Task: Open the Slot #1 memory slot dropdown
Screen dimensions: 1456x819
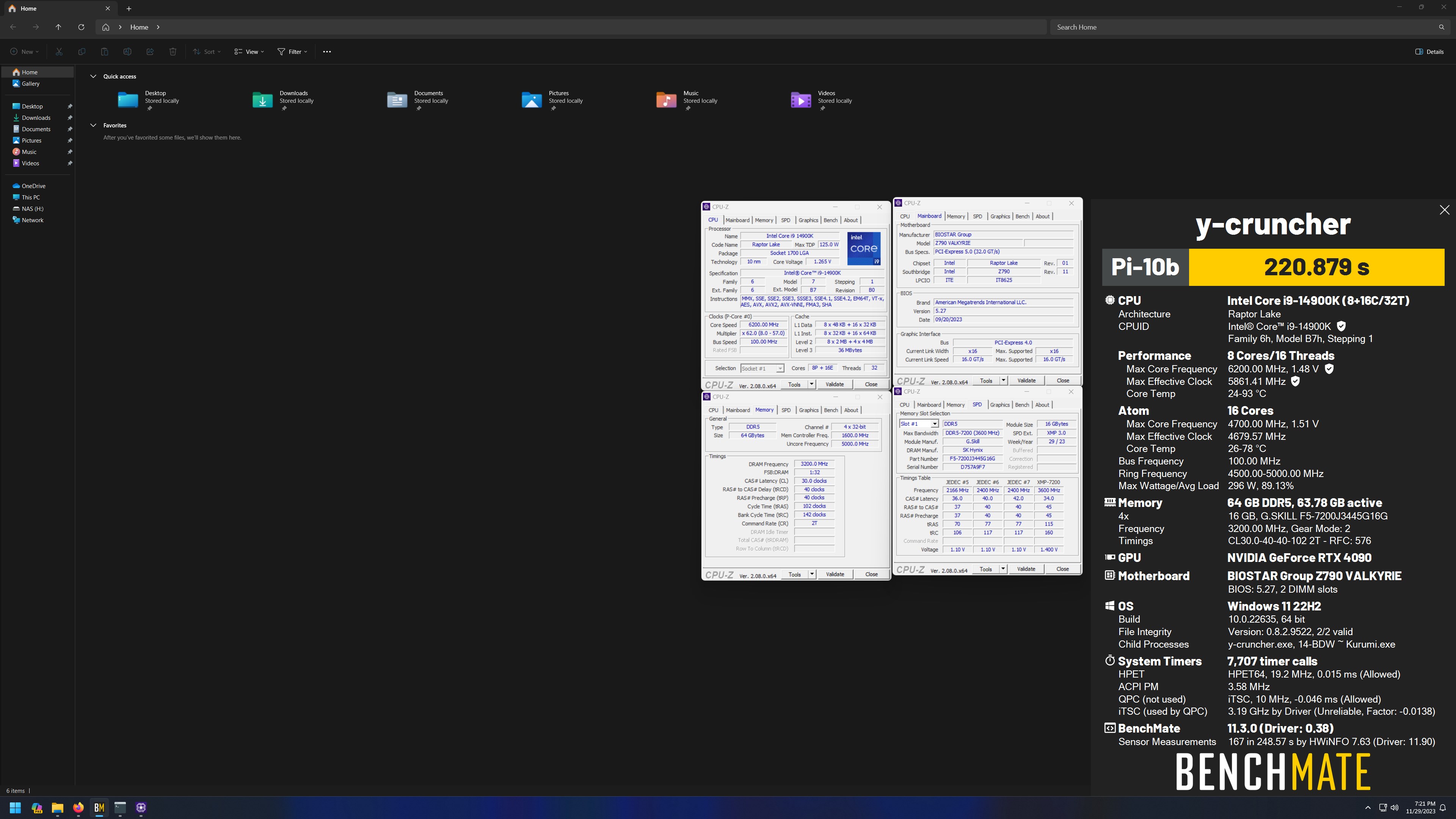Action: [919, 424]
